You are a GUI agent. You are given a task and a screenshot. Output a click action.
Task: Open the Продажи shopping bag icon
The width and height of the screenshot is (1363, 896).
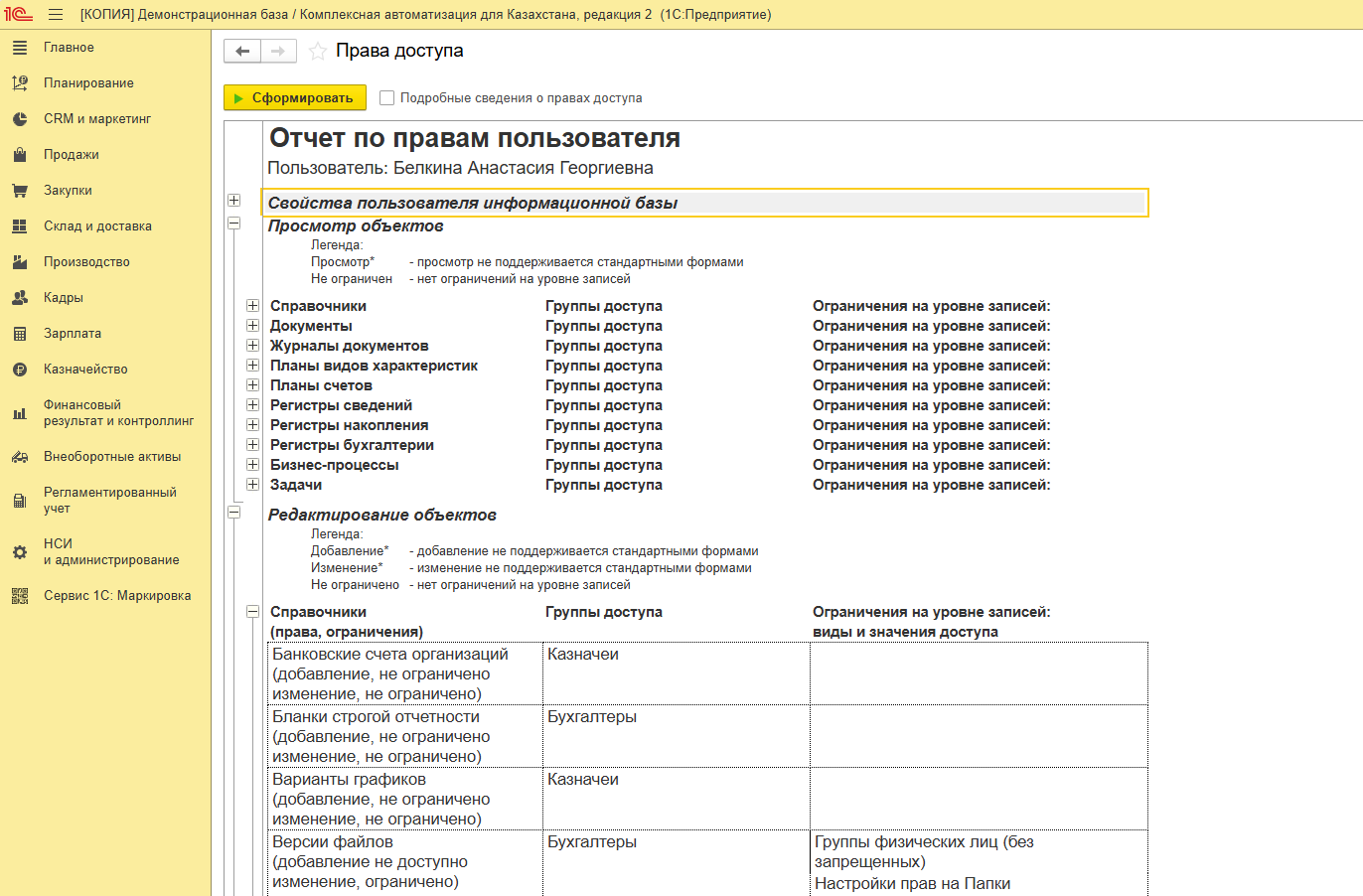coord(20,155)
